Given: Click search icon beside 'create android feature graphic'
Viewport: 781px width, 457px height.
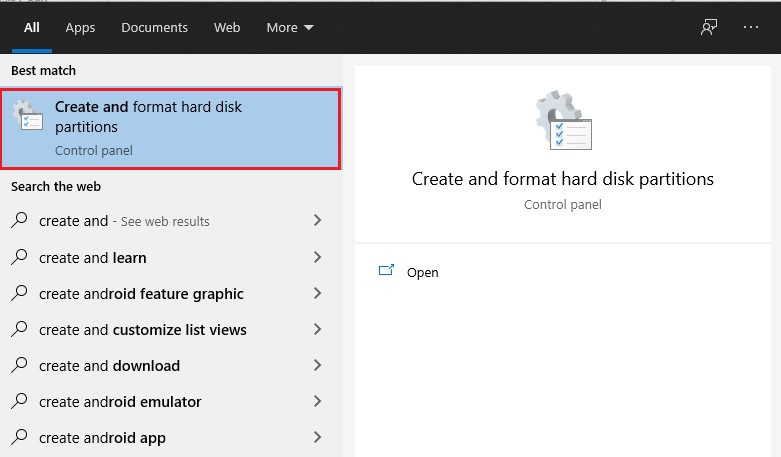Looking at the screenshot, I should [19, 293].
